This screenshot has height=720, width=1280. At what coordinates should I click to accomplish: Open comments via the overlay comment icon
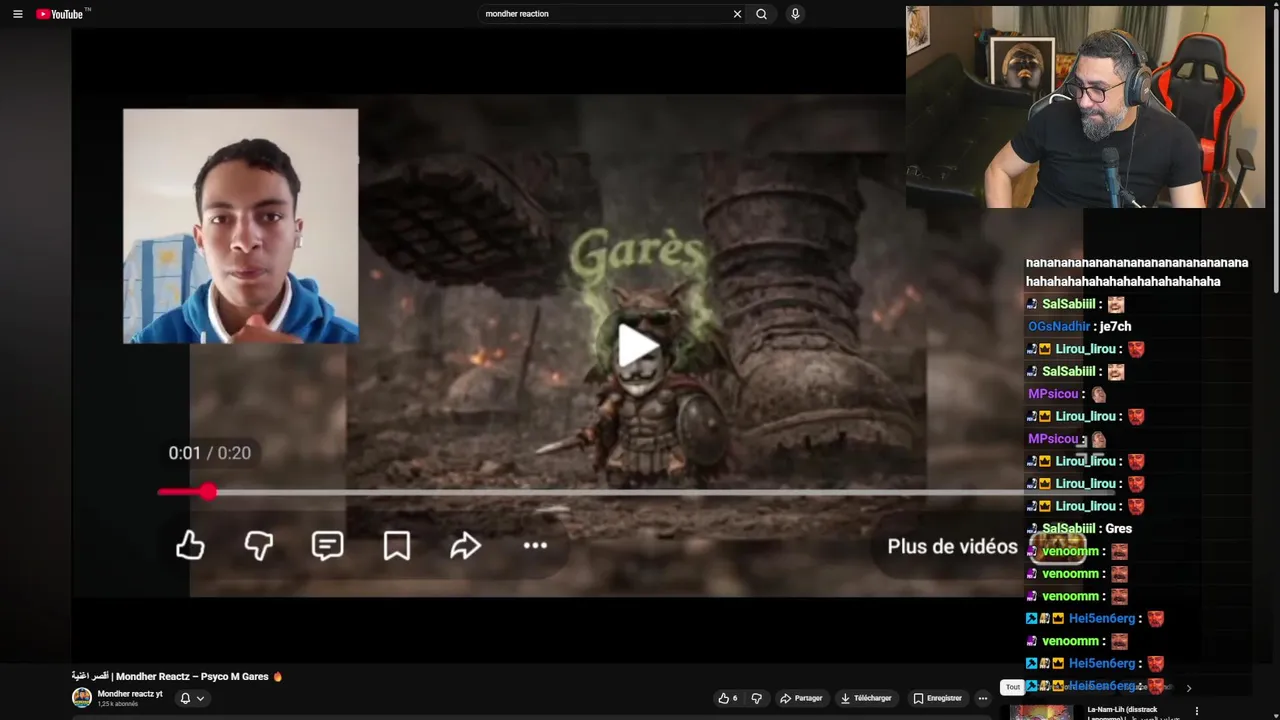click(x=328, y=545)
